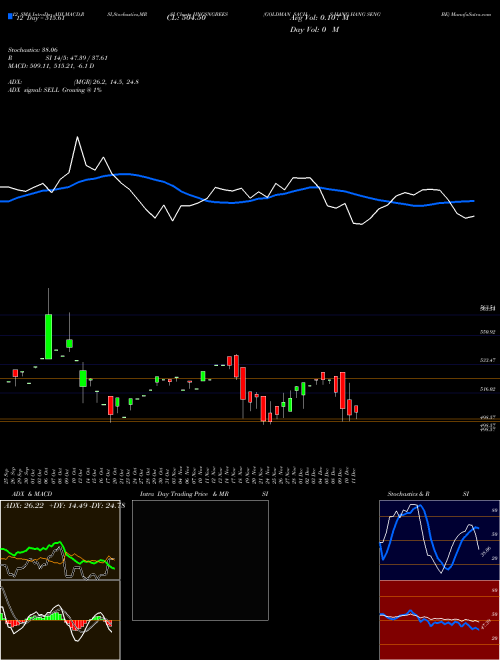Image resolution: width=500 pixels, height=660 pixels.
Task: Click the white line's highest peak in the upper chart
Action: (x=77, y=137)
